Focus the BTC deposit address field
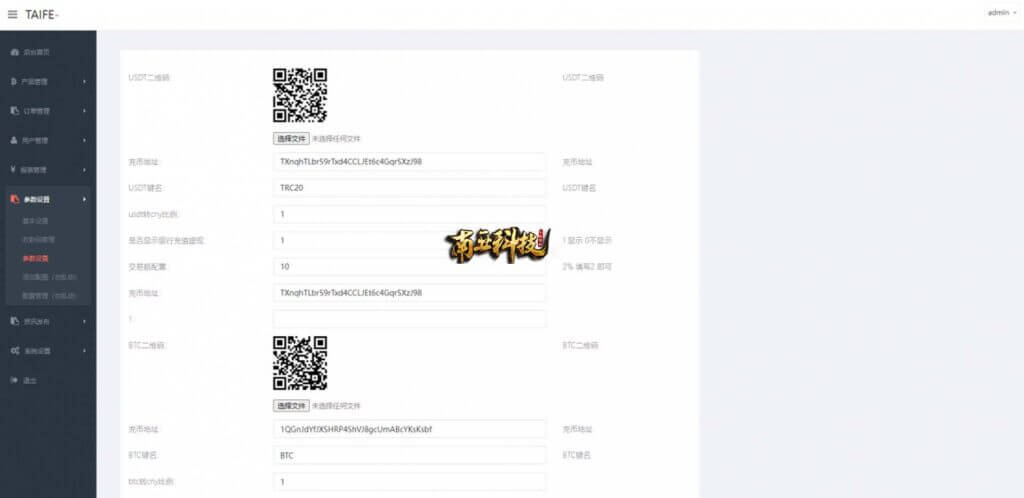The width and height of the screenshot is (1024, 498). [409, 429]
